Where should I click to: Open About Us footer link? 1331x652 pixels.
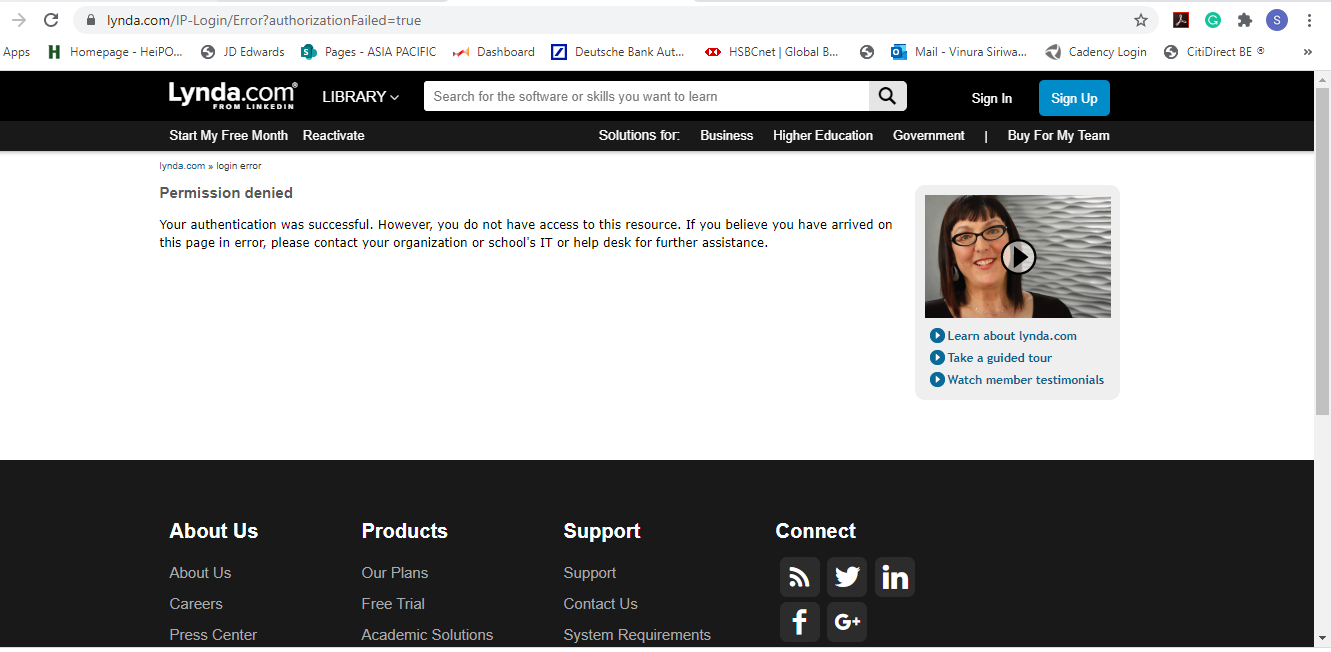tap(200, 573)
